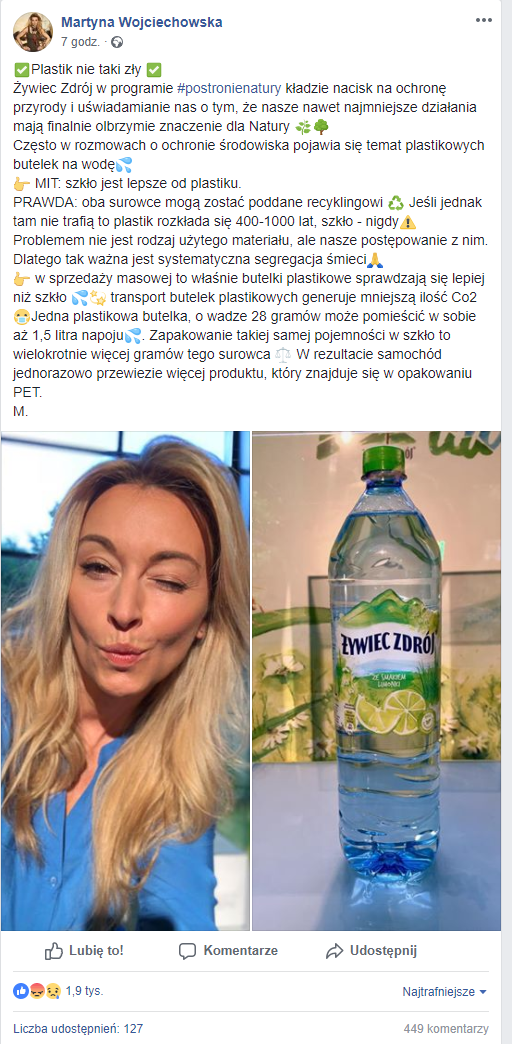Click the Lubię to! button label
This screenshot has width=512, height=1044.
click(x=96, y=951)
